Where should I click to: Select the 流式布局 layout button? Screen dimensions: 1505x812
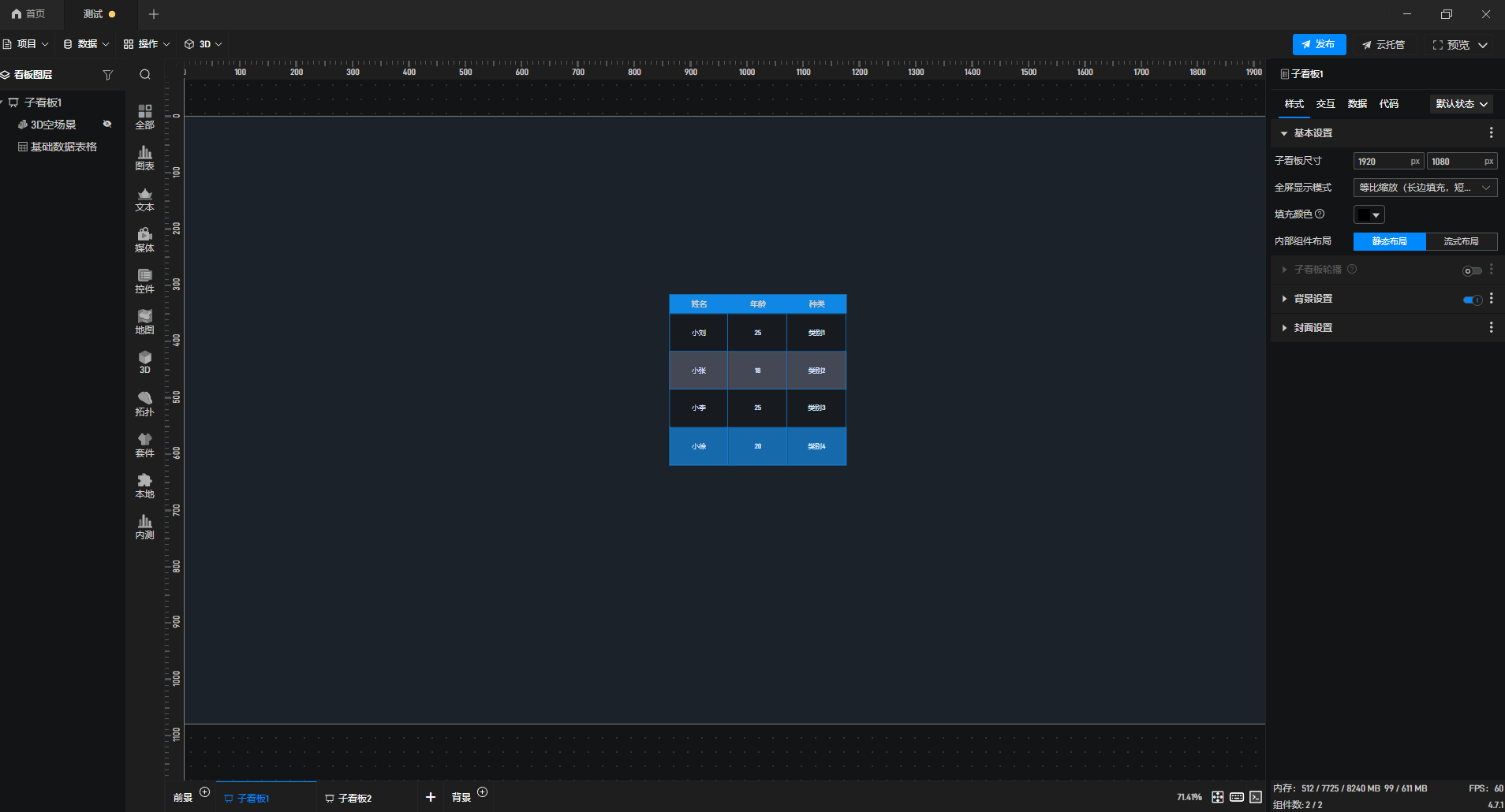tap(1461, 241)
